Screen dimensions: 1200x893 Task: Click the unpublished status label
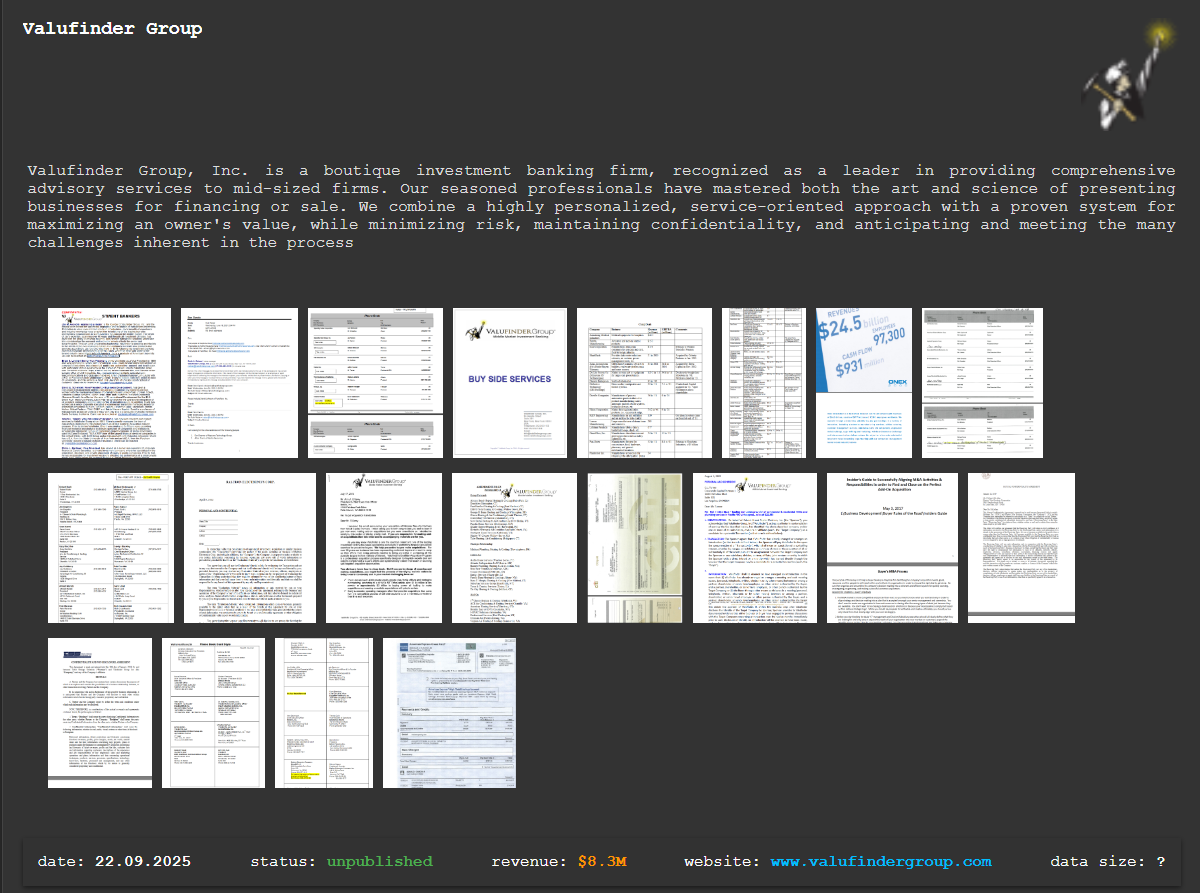tap(379, 861)
